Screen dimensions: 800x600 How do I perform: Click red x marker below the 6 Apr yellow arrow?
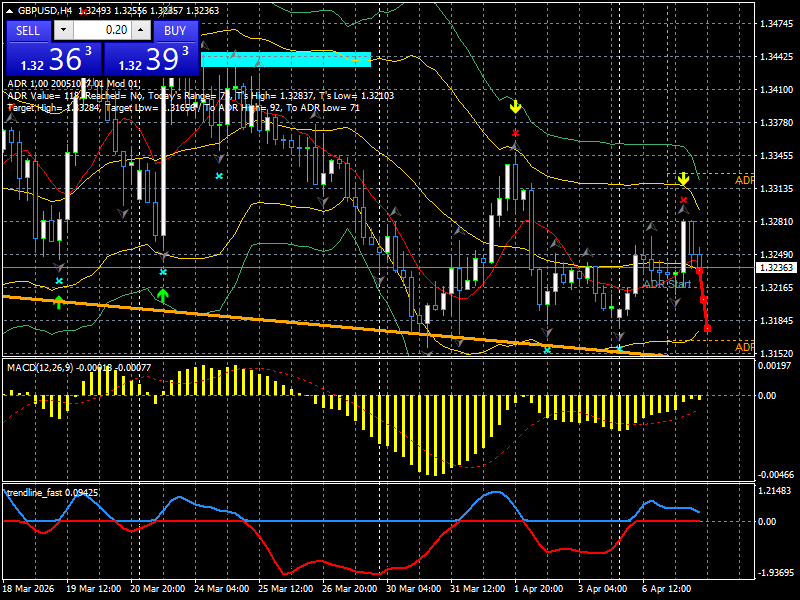[684, 200]
